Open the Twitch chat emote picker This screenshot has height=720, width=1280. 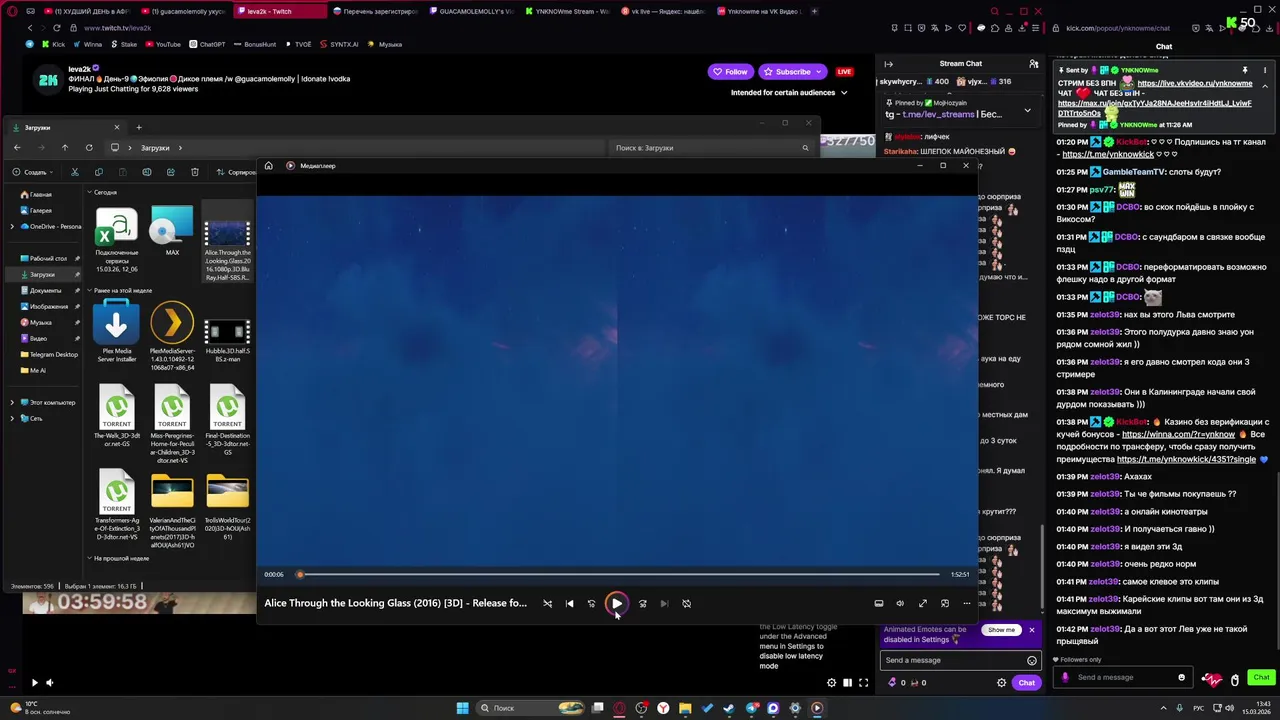[1032, 660]
